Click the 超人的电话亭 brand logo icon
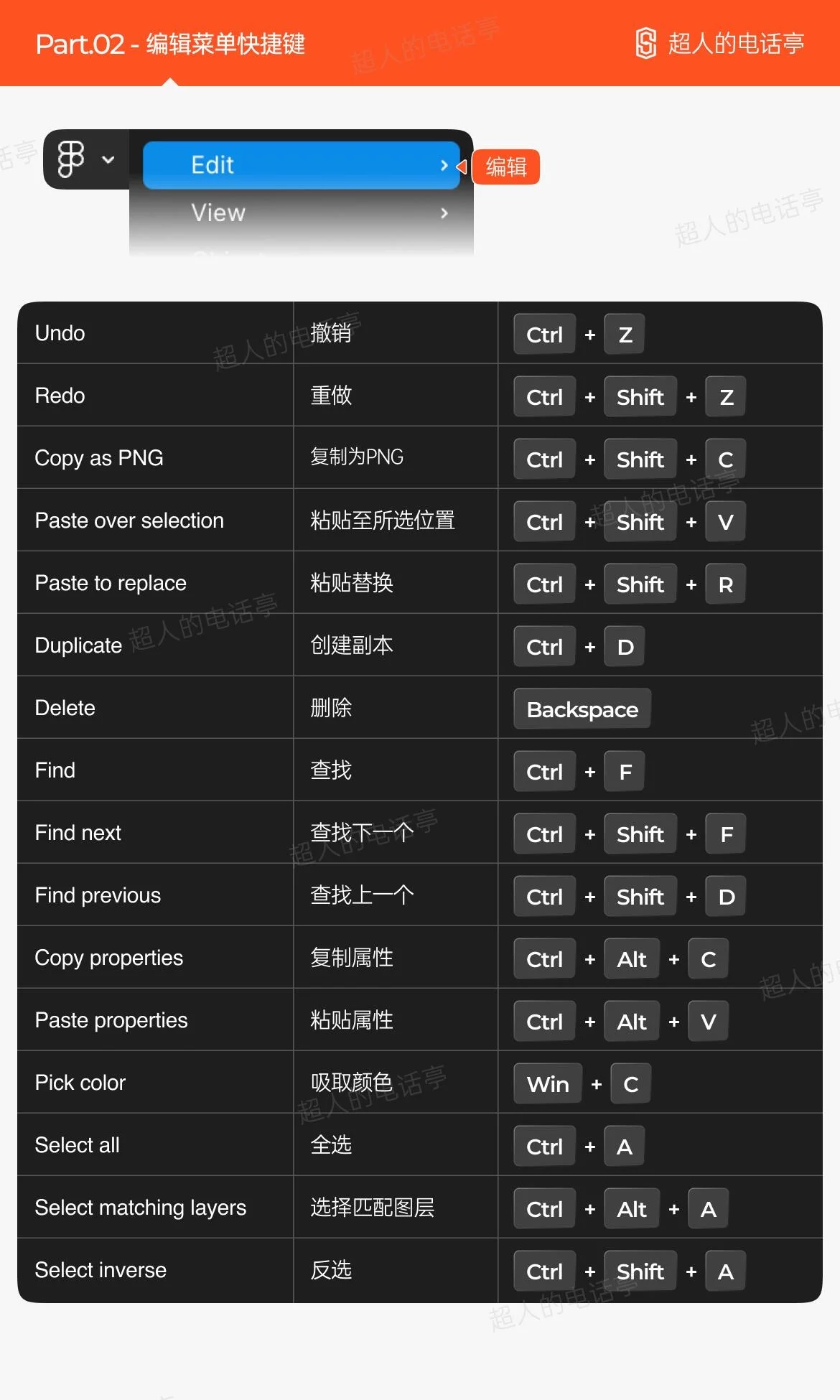 click(645, 43)
